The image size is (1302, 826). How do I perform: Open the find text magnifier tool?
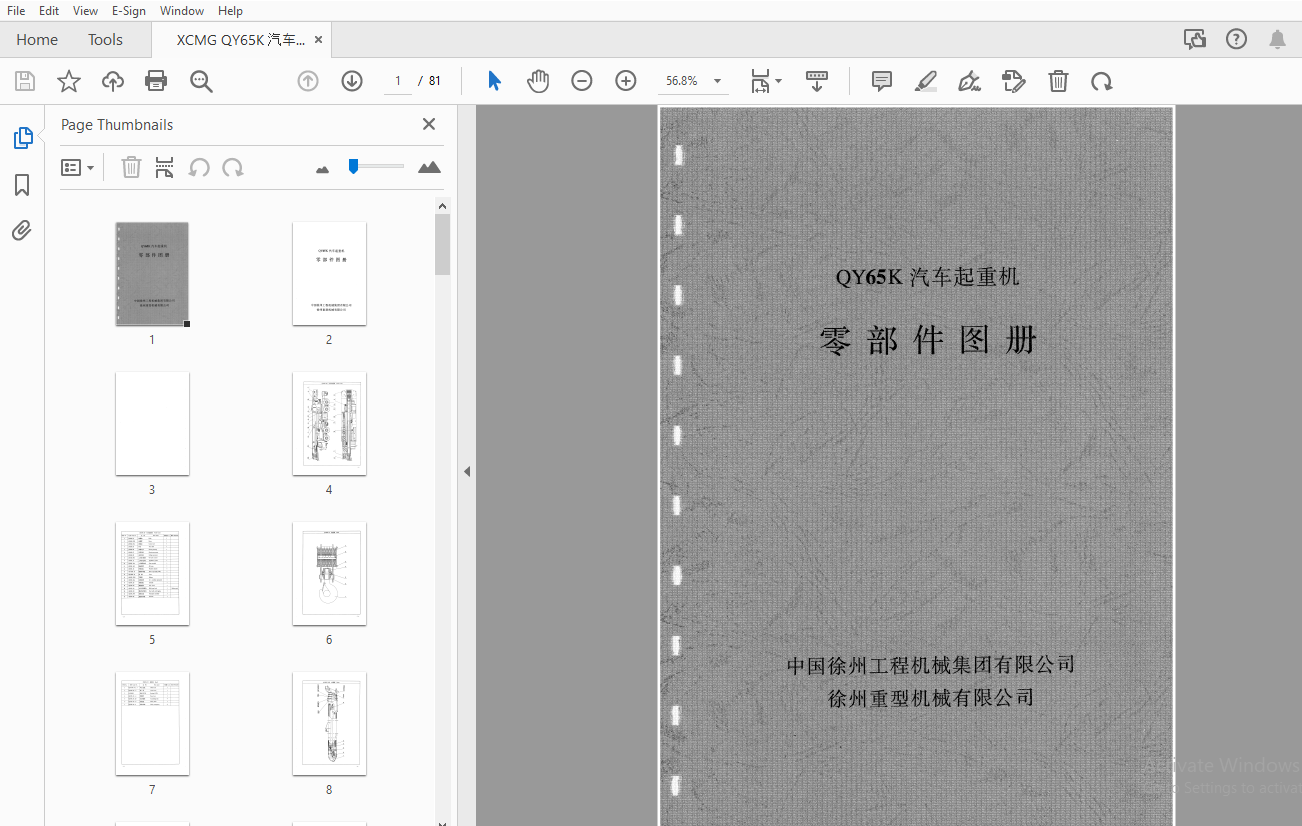click(202, 81)
